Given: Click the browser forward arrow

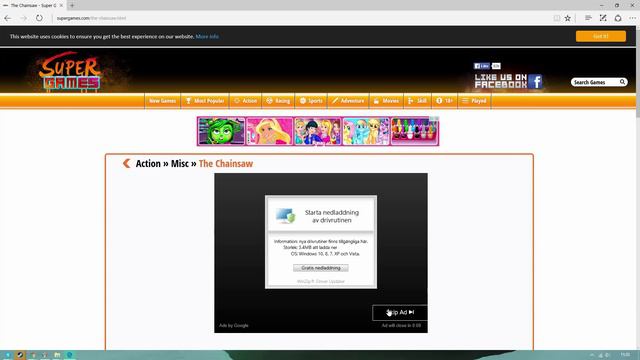Looking at the screenshot, I should (23, 18).
